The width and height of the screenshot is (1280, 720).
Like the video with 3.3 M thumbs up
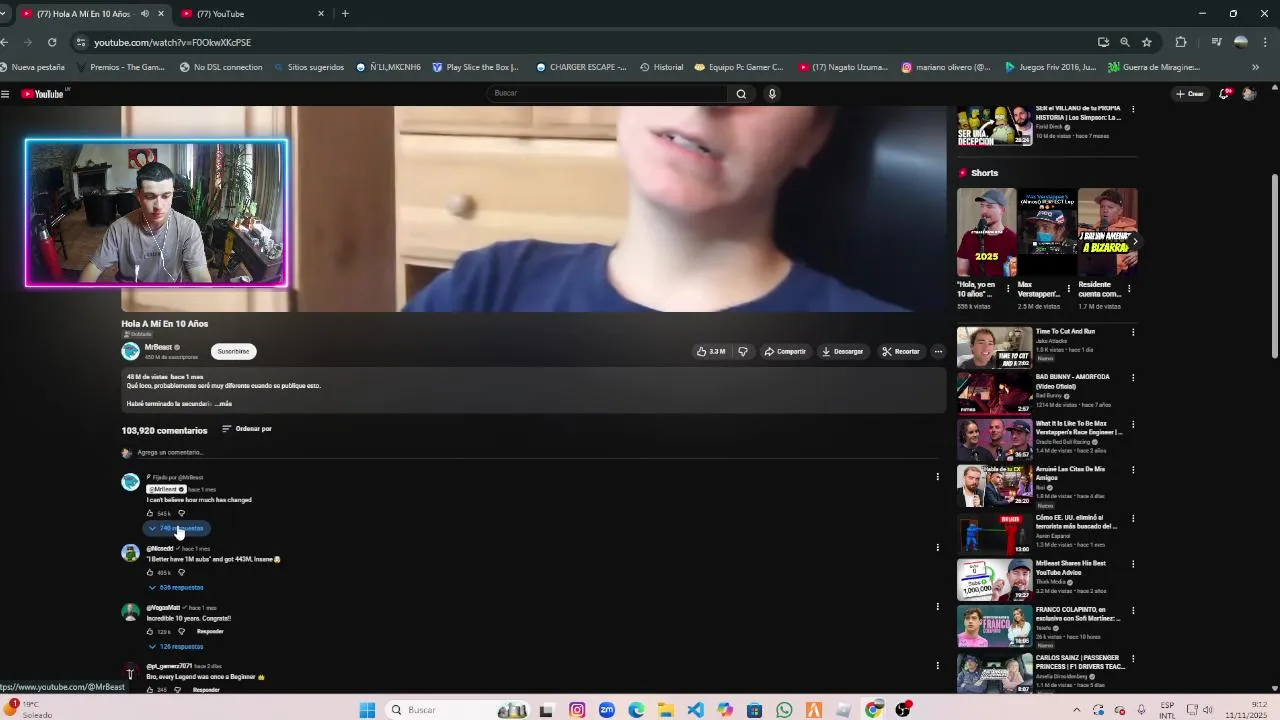[x=711, y=352]
